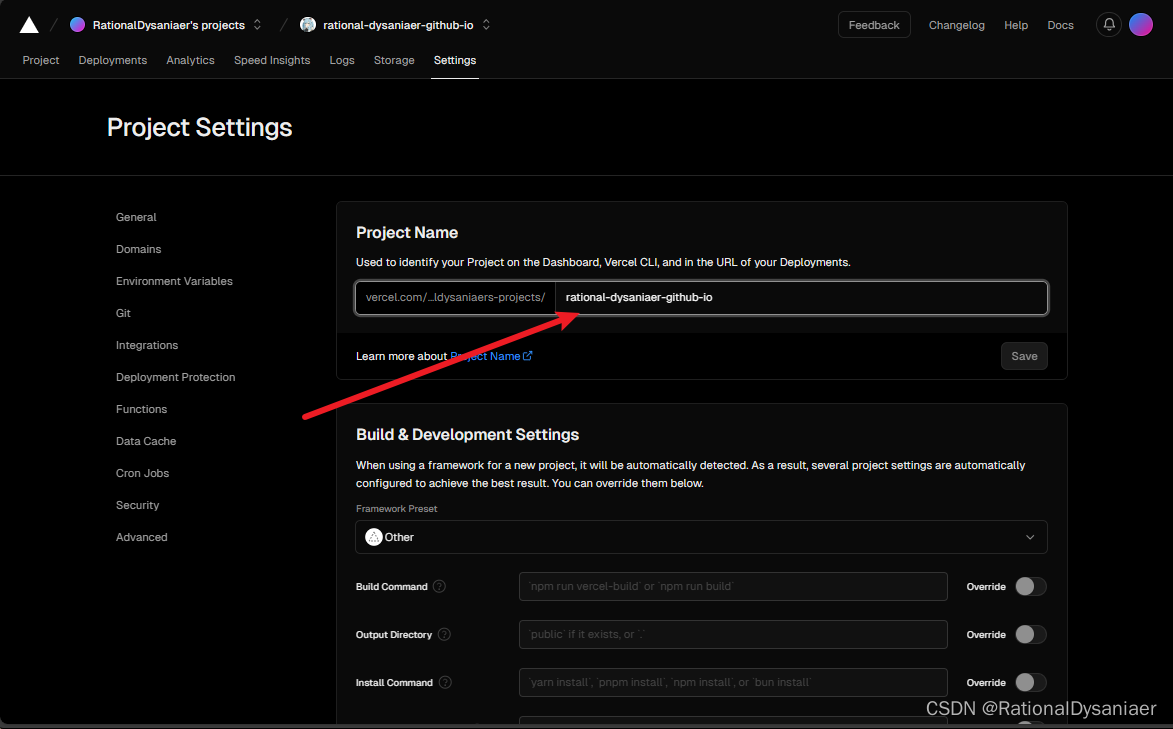Click the Project Settings heading
Screen dimensions: 1173x729
click(199, 127)
